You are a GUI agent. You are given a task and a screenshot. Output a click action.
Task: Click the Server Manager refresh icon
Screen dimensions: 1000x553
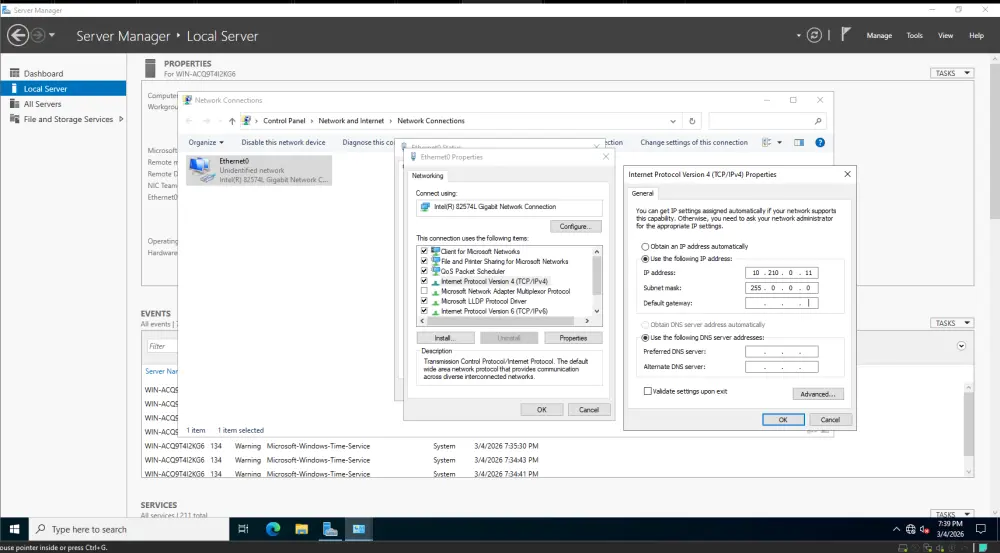tap(814, 35)
